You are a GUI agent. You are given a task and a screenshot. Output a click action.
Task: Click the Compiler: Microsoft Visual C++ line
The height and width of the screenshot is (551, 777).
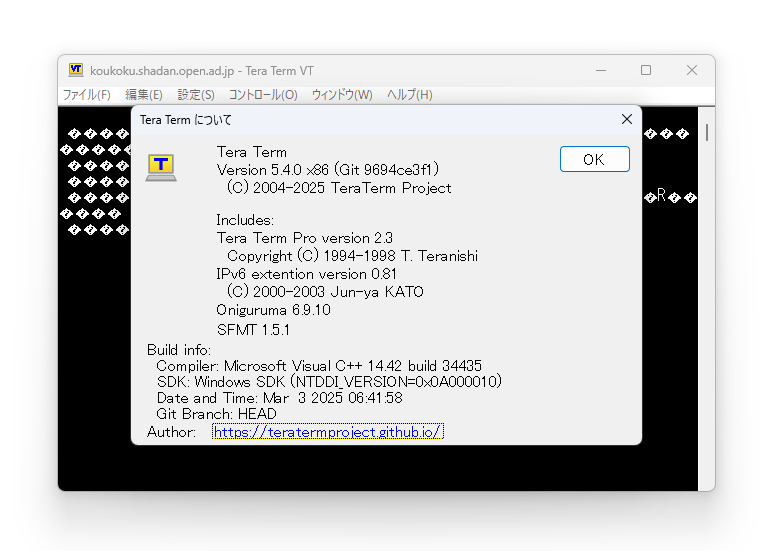click(319, 366)
